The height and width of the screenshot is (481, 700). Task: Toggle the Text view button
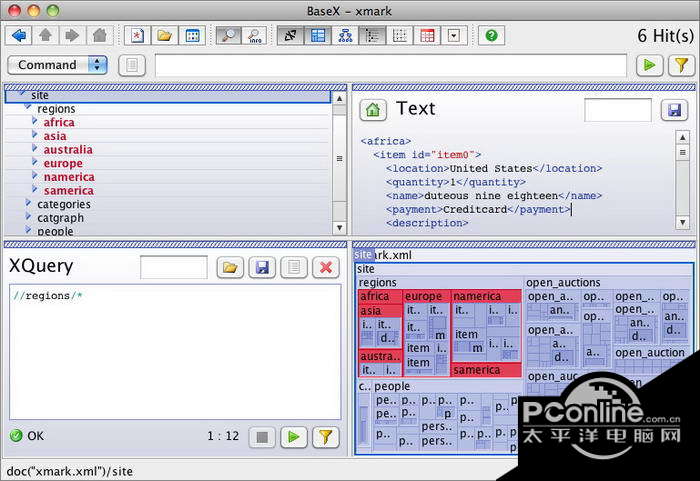coord(290,35)
